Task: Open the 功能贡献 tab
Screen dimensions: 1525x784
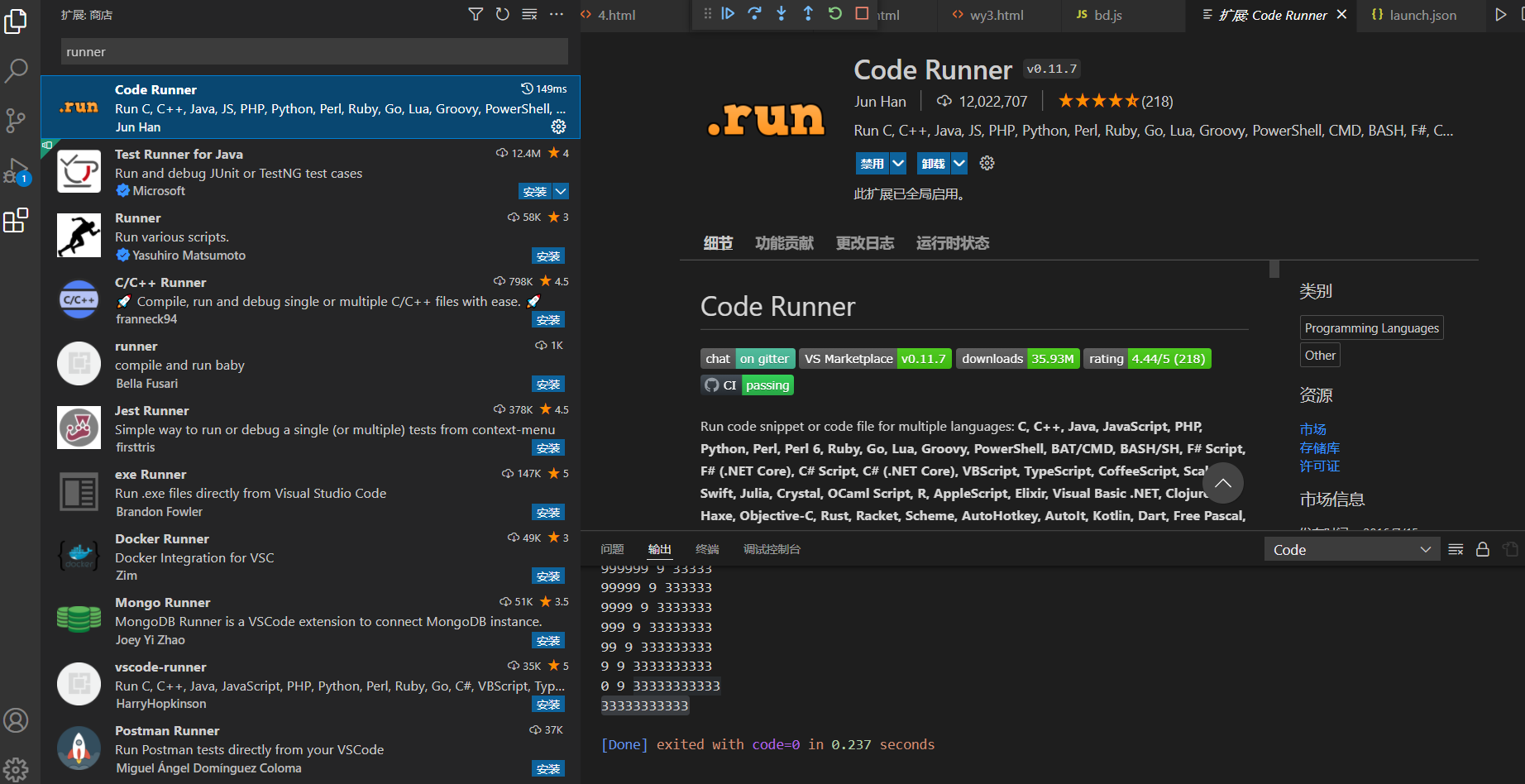Action: click(x=784, y=243)
